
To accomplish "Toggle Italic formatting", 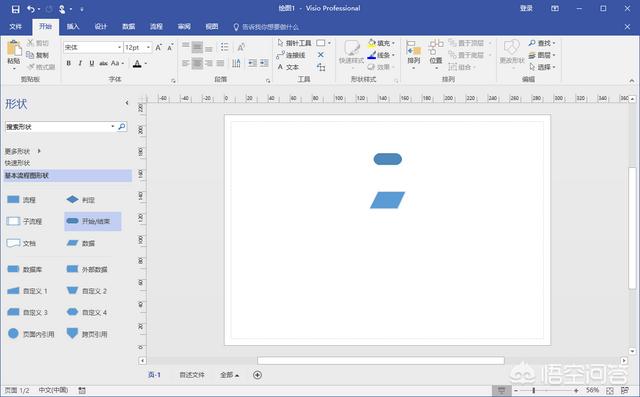I will tap(80, 63).
